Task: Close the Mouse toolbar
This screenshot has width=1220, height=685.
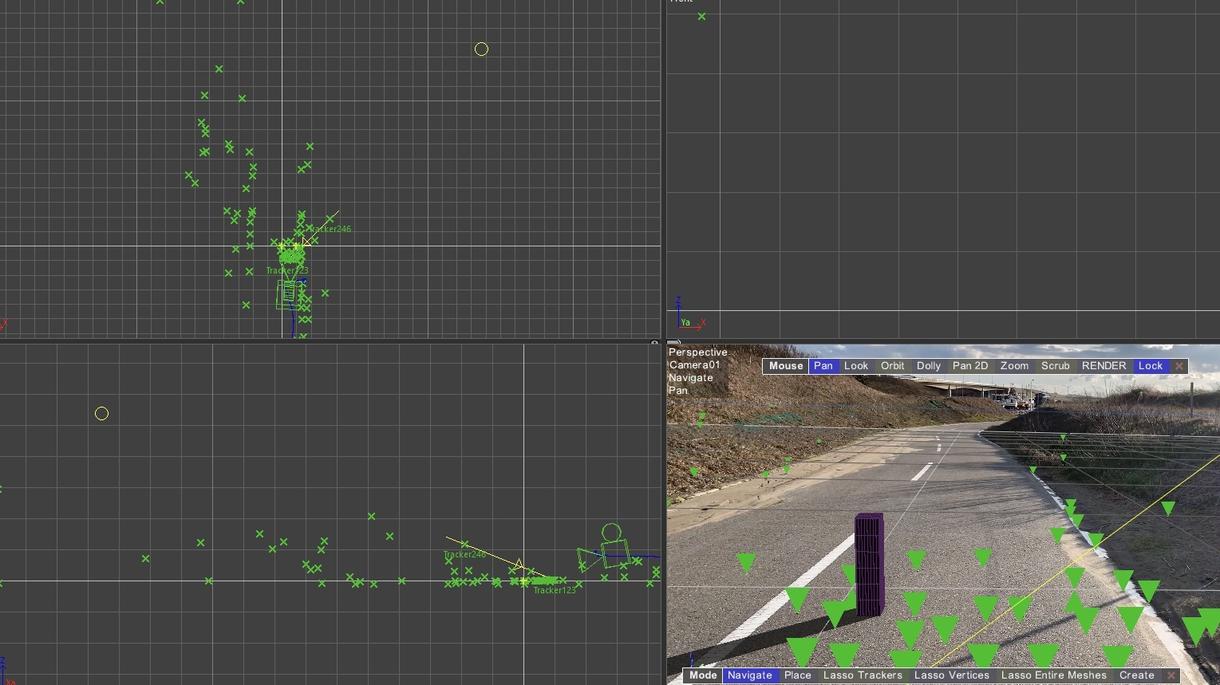Action: (x=1178, y=366)
